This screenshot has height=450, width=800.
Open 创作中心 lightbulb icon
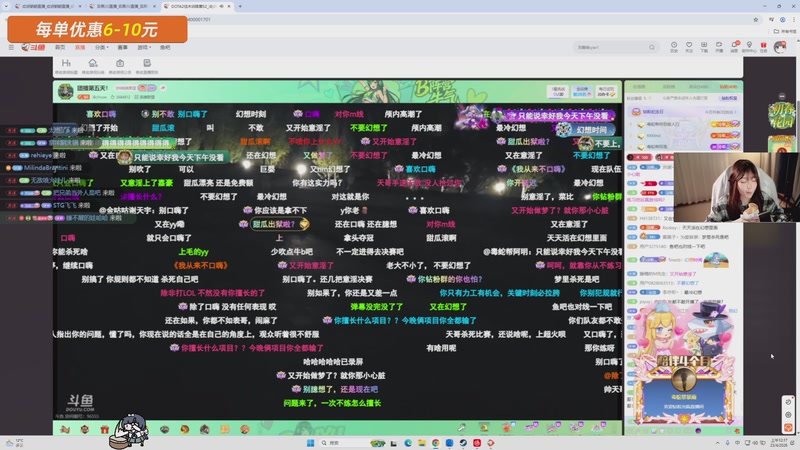pos(749,47)
